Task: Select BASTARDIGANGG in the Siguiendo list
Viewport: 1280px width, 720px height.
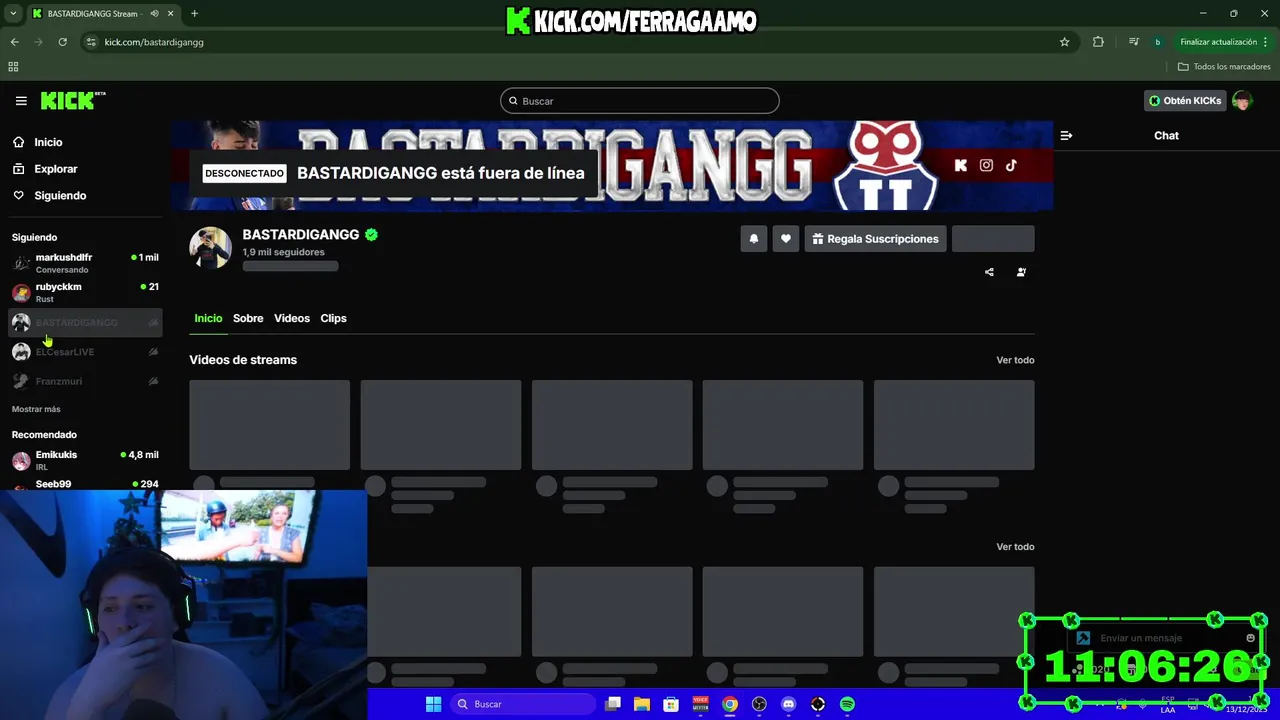Action: coord(86,322)
